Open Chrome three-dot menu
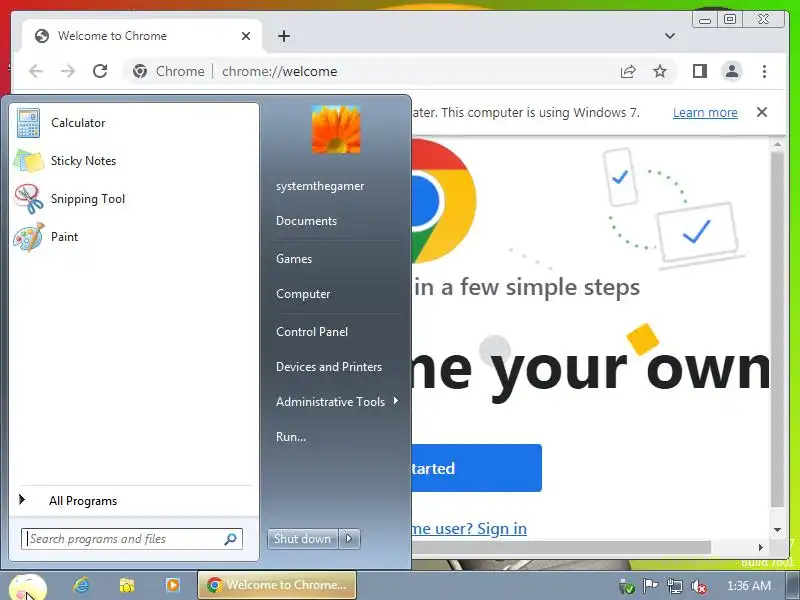The image size is (800, 600). click(x=764, y=71)
